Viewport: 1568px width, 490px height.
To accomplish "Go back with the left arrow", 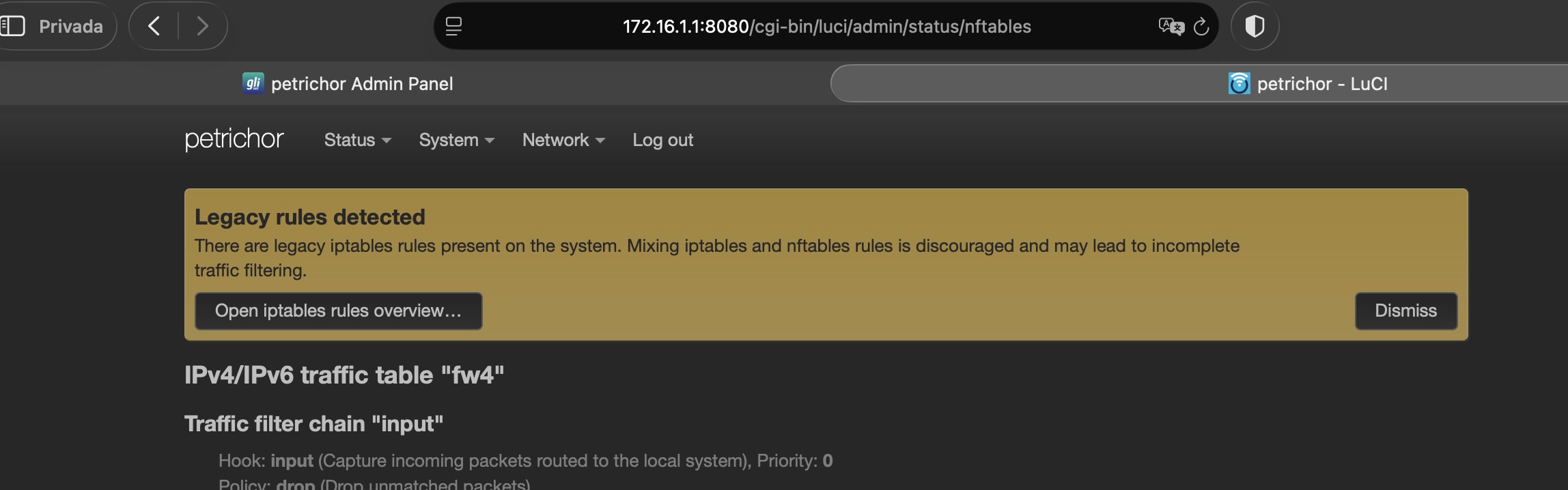I will pyautogui.click(x=154, y=26).
